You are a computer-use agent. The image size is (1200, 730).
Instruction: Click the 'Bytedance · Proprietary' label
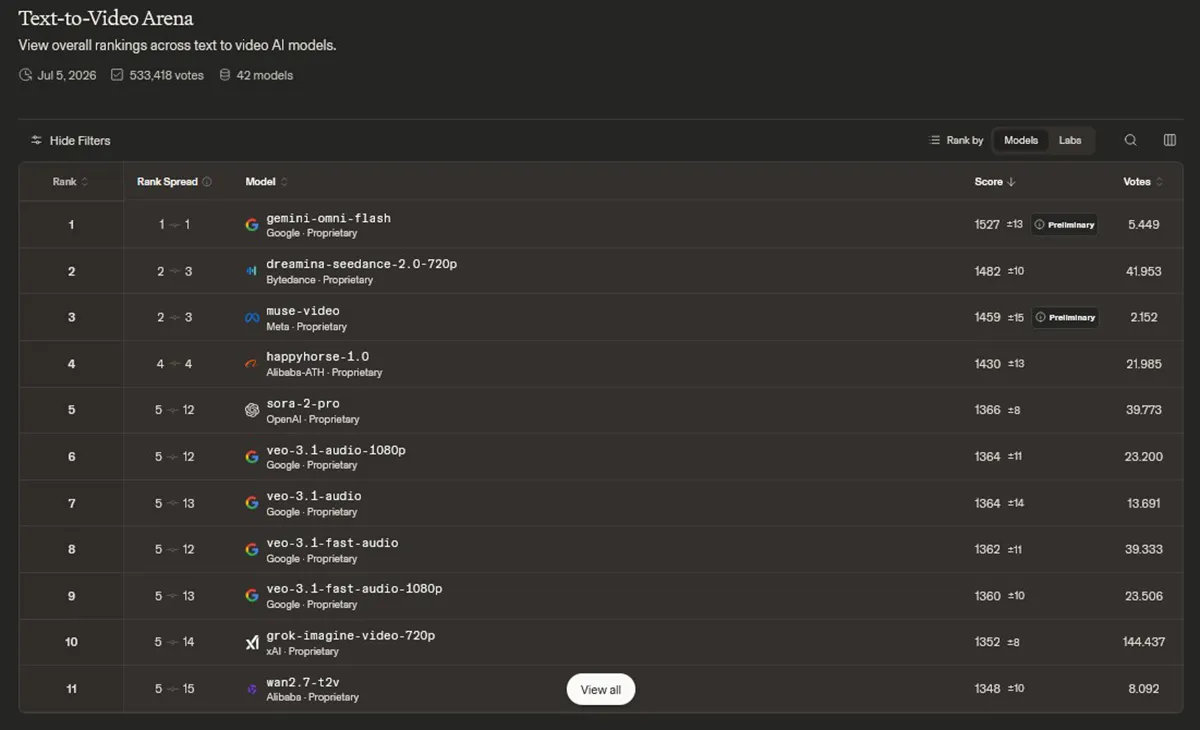pos(319,280)
